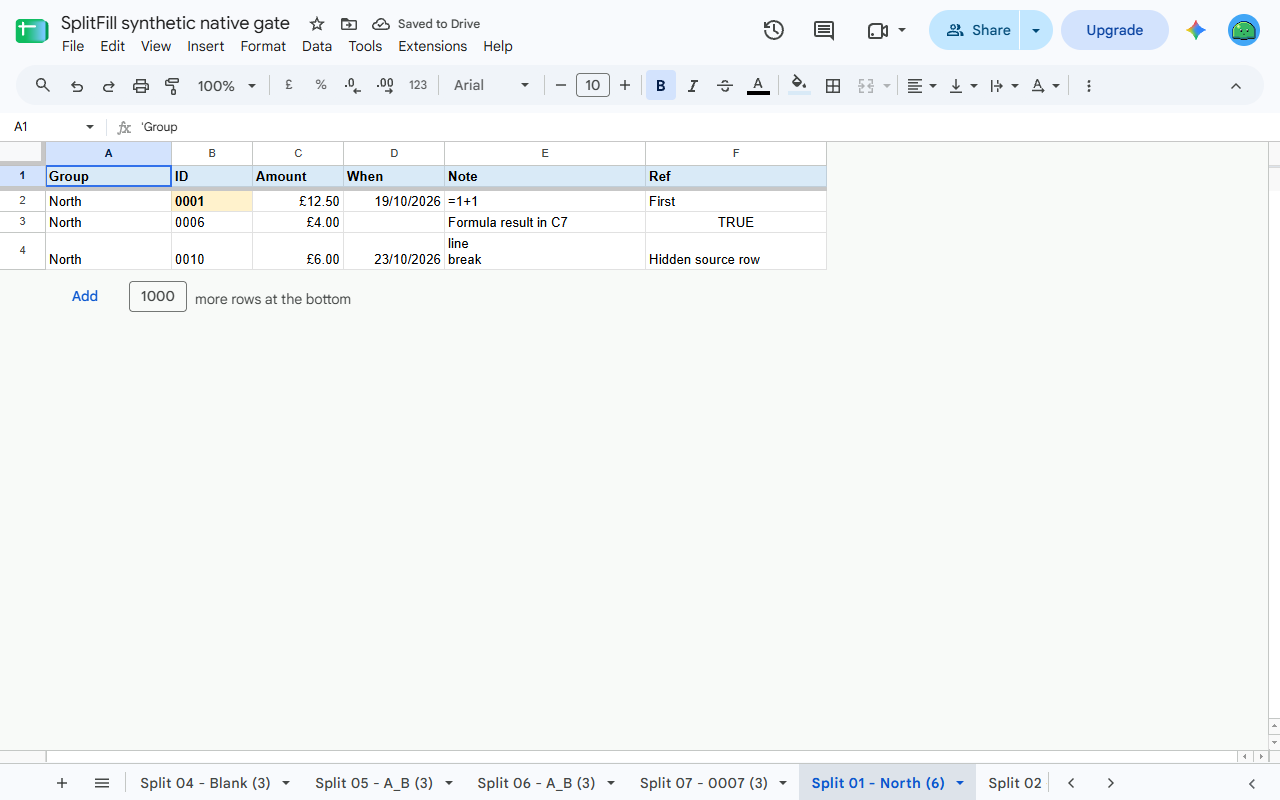Open the Share options dropdown arrow

[x=1036, y=30]
